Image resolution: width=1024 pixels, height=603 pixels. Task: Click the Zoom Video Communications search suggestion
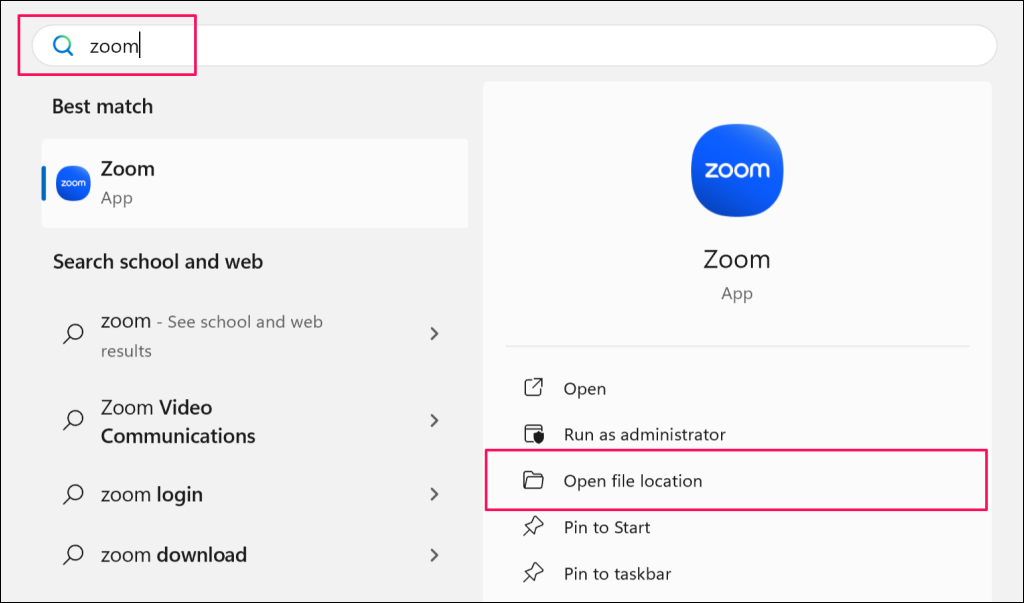[178, 421]
